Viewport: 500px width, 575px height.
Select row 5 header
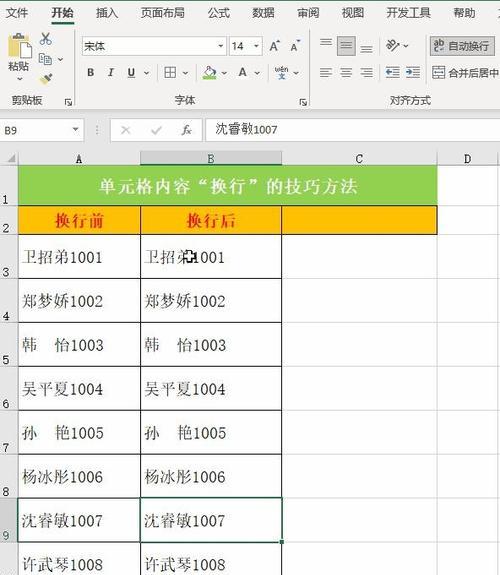point(8,345)
